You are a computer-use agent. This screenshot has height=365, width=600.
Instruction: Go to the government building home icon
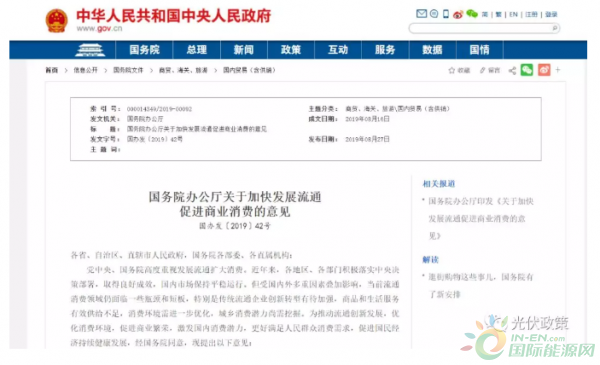90,50
